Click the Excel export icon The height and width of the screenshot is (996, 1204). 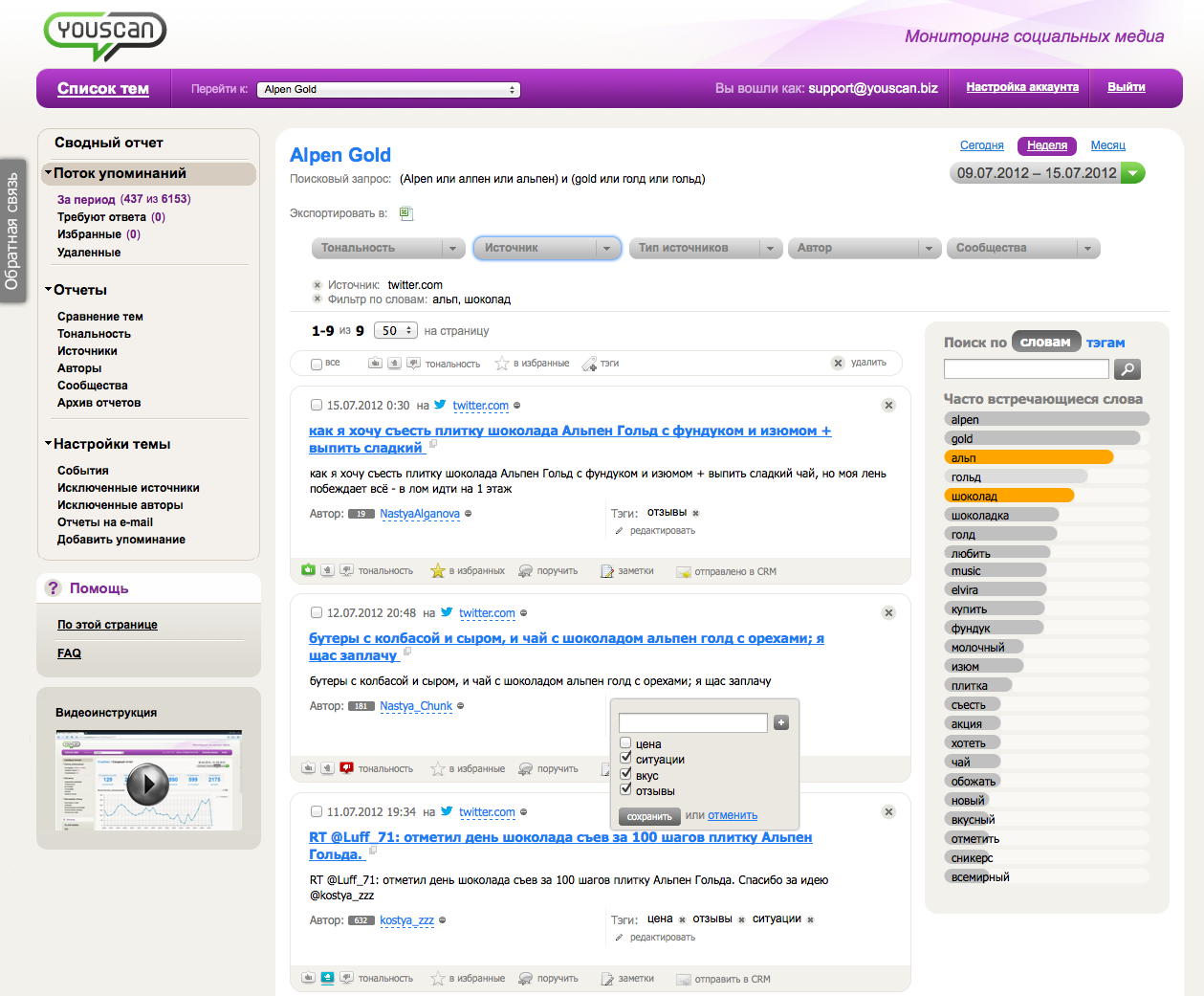405,213
